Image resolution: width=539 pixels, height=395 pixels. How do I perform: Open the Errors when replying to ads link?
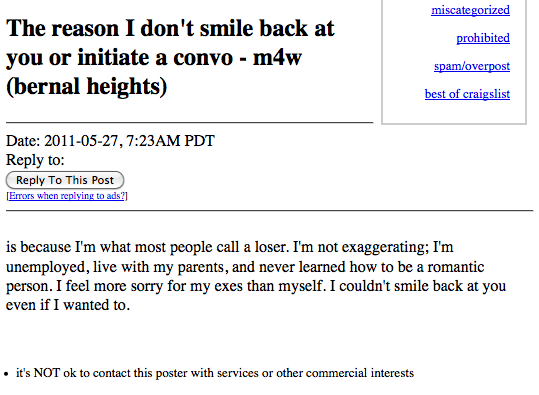pyautogui.click(x=67, y=196)
